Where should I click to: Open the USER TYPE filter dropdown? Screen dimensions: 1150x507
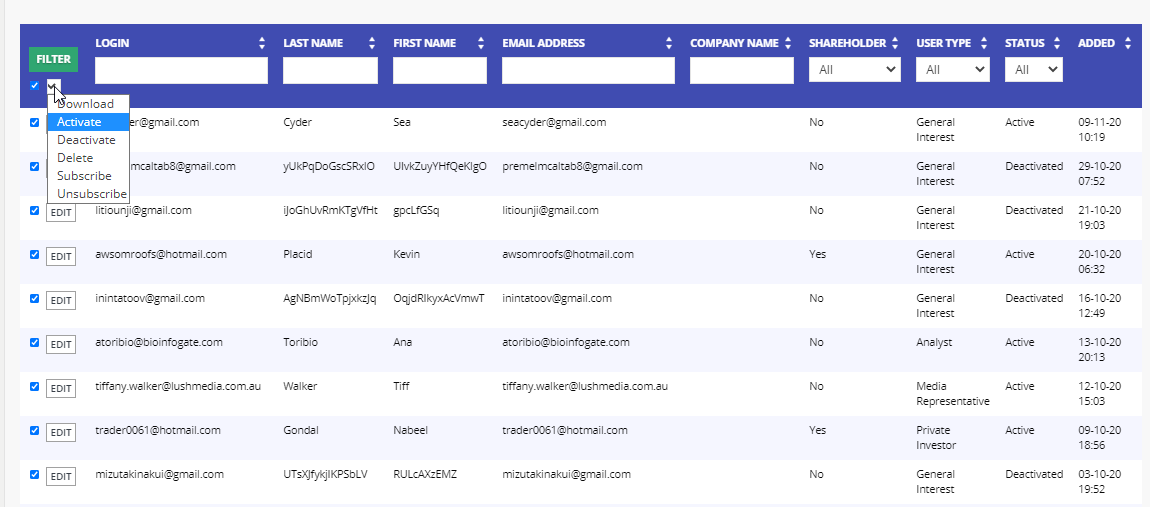pyautogui.click(x=953, y=70)
